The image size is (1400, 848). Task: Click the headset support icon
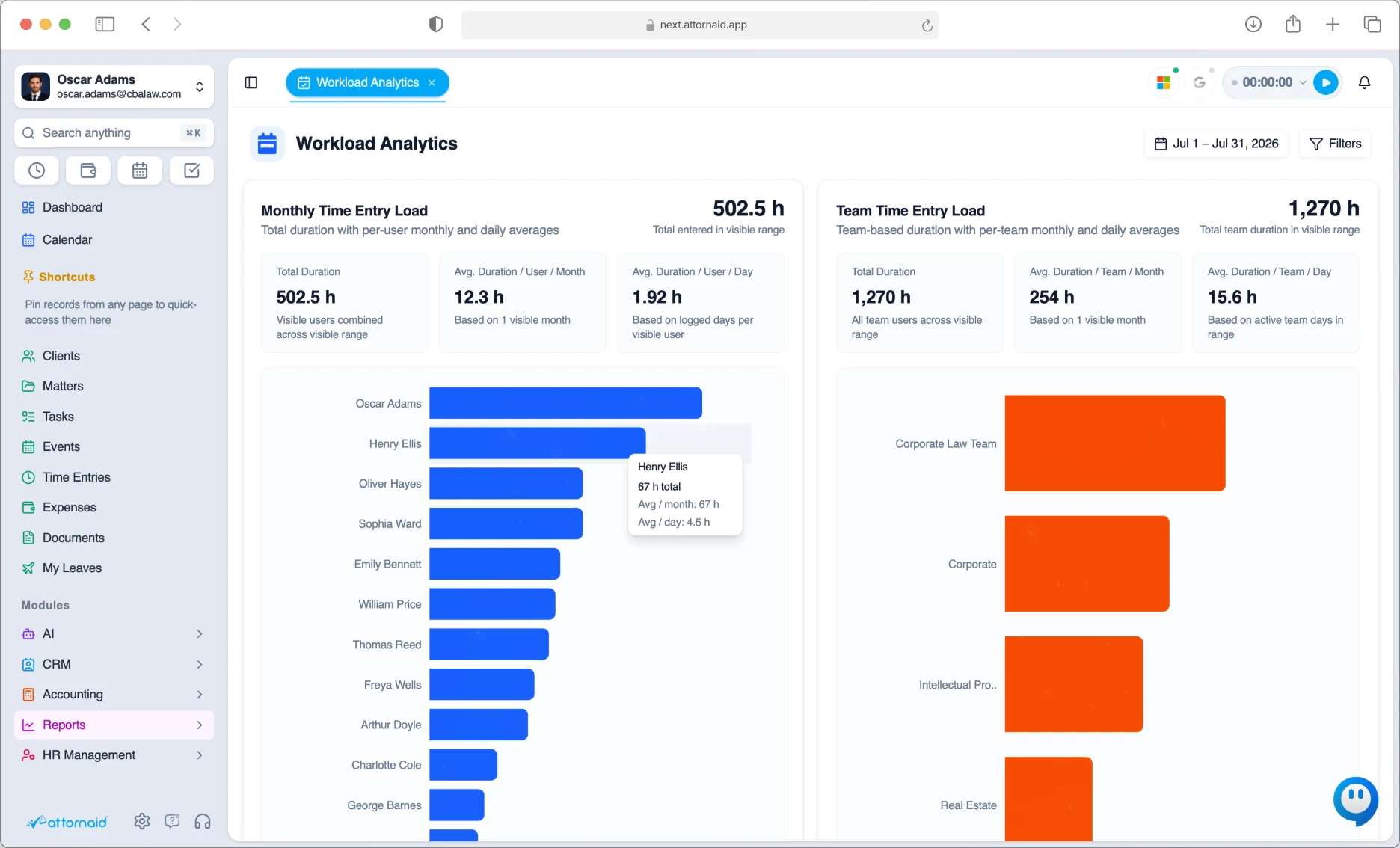tap(203, 821)
